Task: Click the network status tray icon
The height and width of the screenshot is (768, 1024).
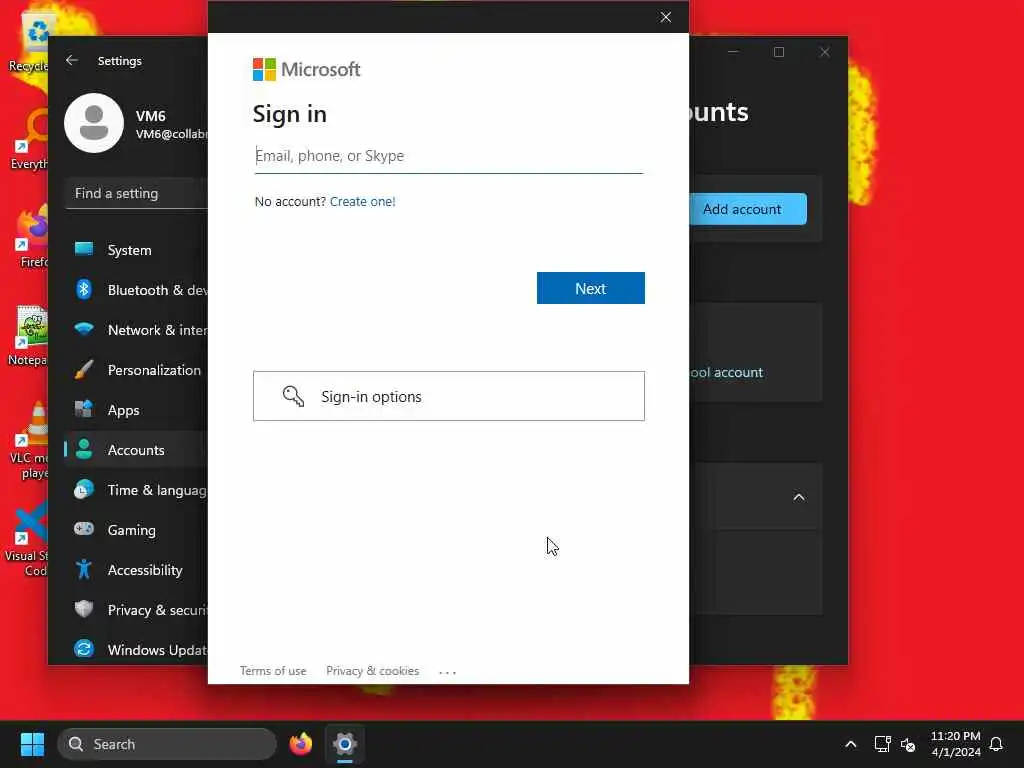Action: pyautogui.click(x=882, y=744)
